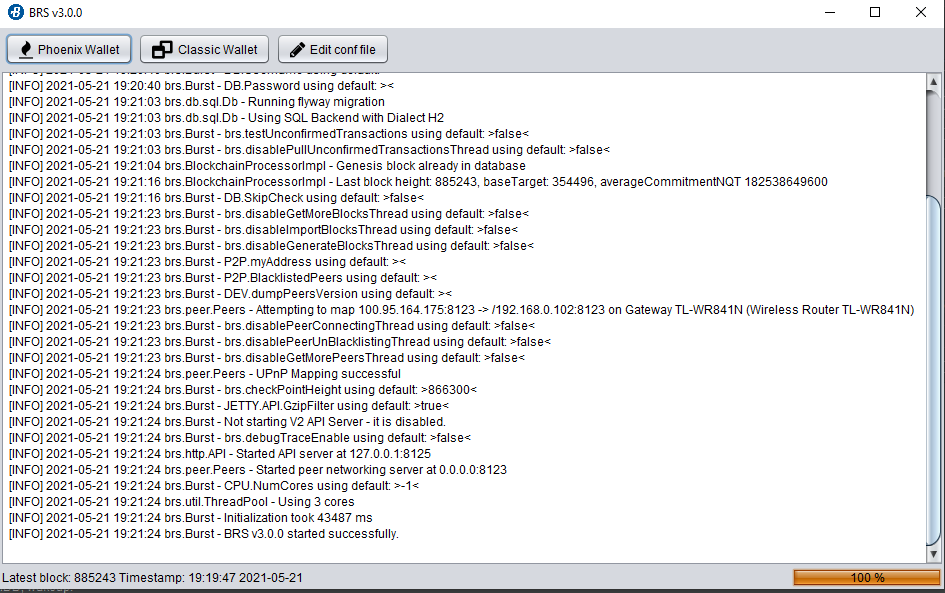Select the 'brs.debugTraceEnable' log line
Image resolution: width=945 pixels, height=593 pixels.
click(240, 438)
